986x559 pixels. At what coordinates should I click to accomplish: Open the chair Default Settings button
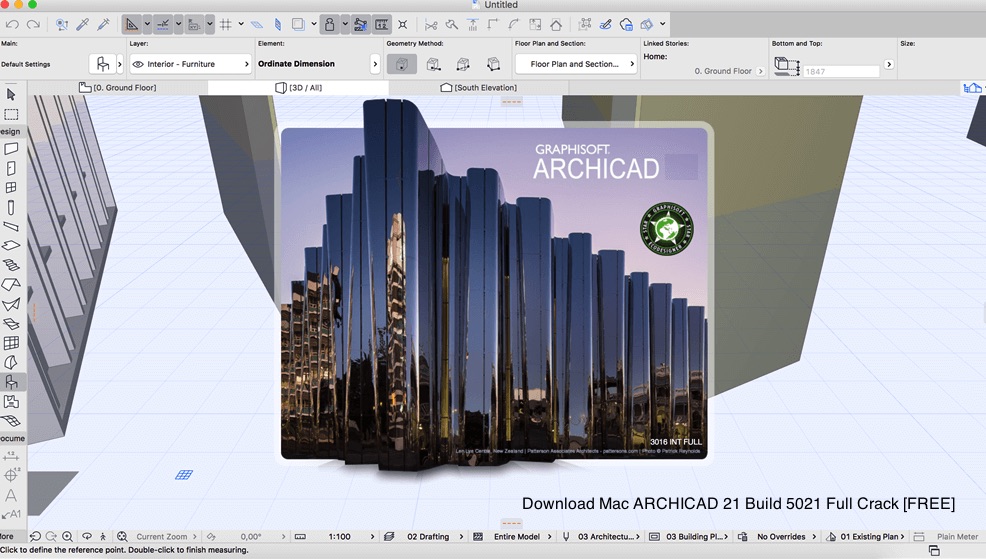[x=102, y=64]
